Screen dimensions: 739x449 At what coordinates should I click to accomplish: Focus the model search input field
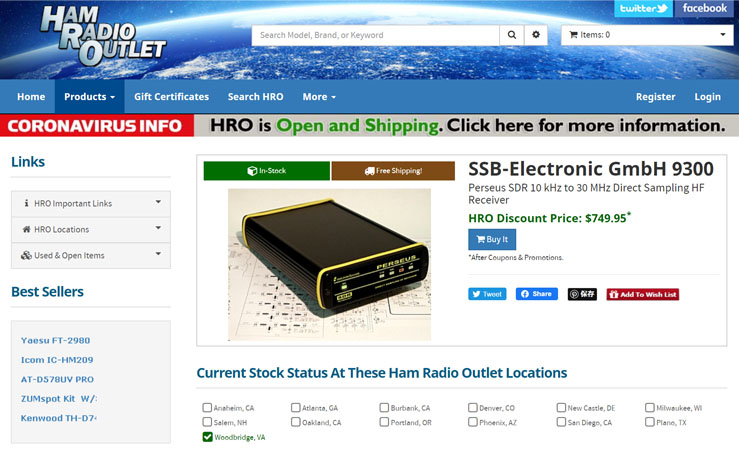[376, 35]
